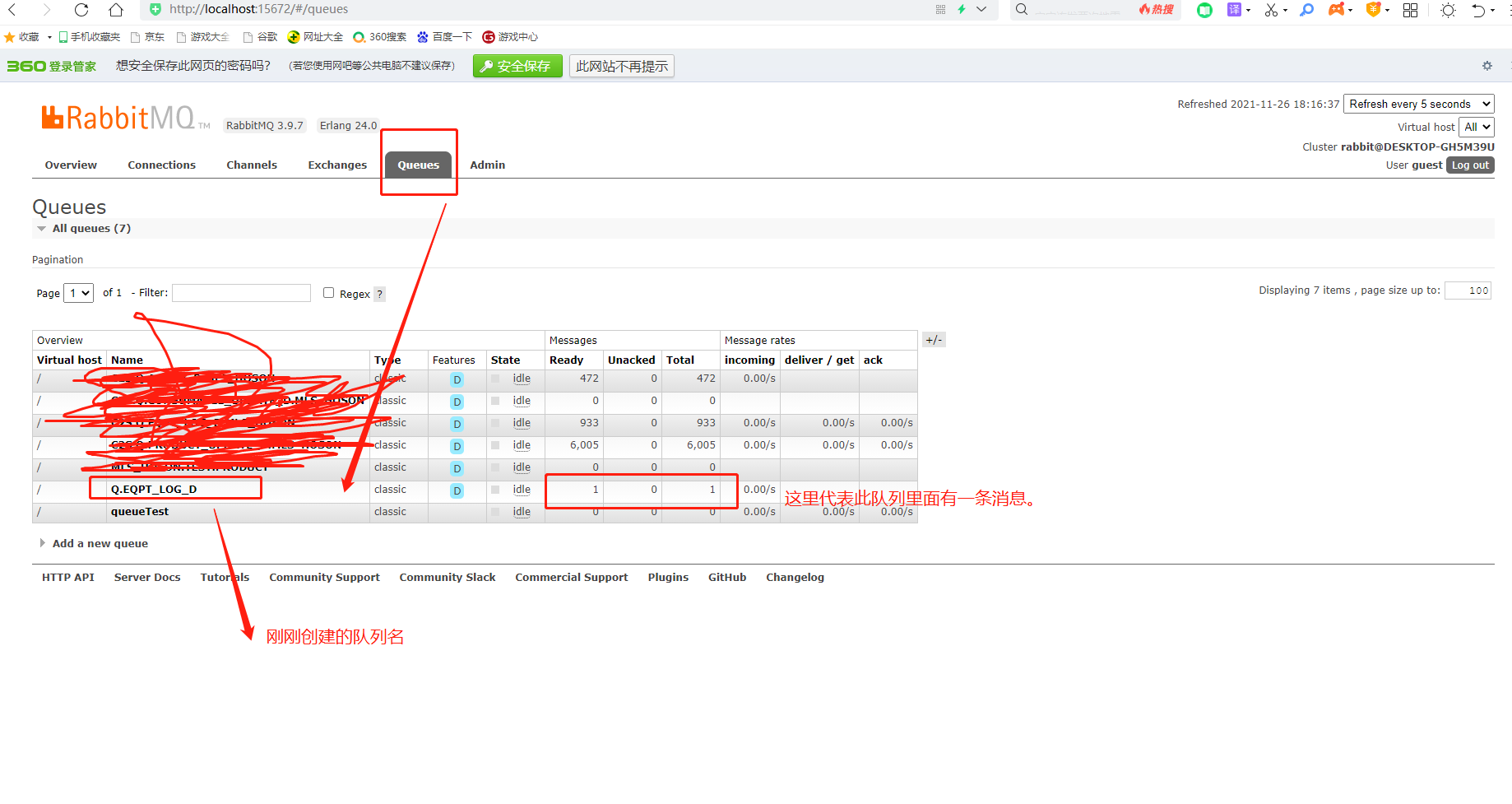Sort by the Name column header
Screen dimensions: 1512x804
tap(127, 360)
